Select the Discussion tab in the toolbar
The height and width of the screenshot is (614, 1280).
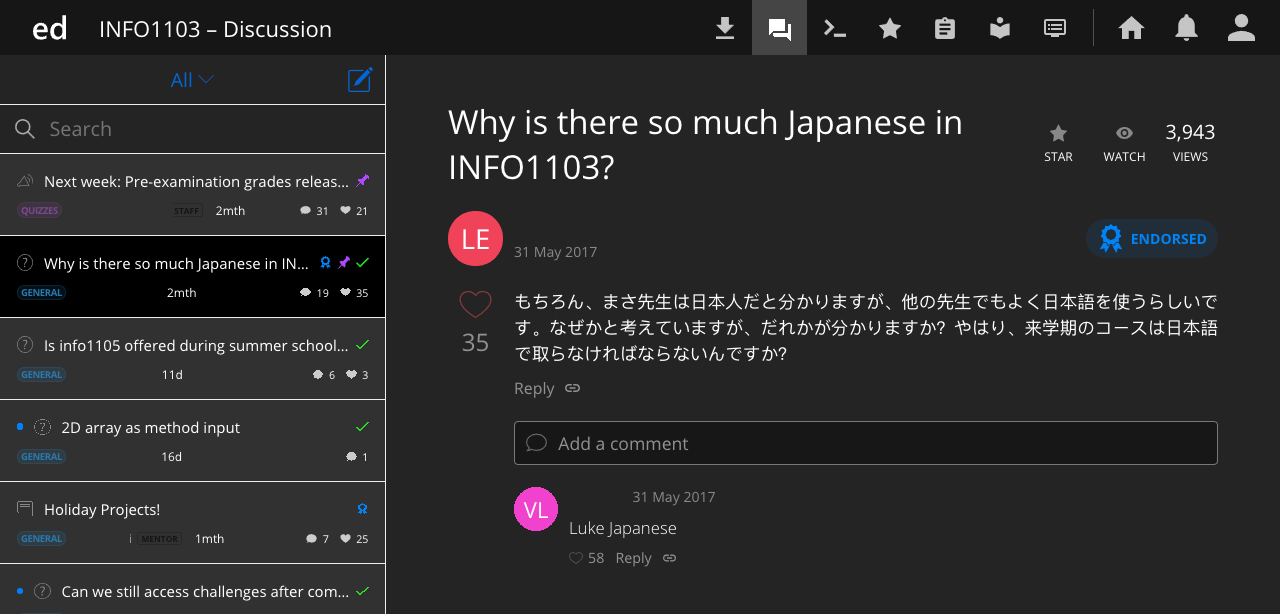779,27
